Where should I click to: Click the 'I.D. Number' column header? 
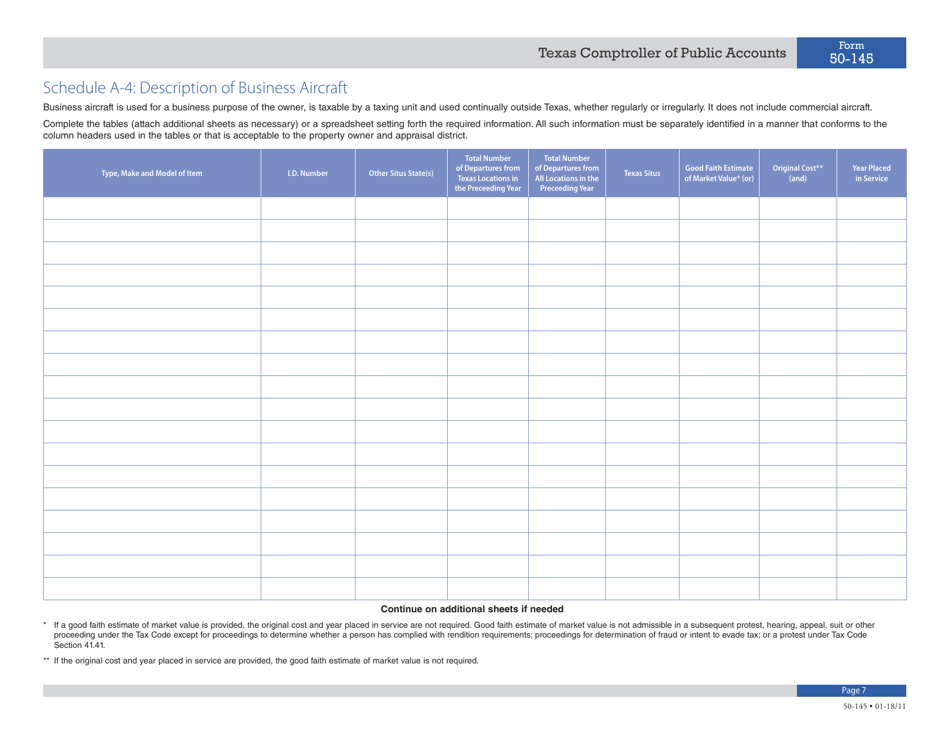point(308,172)
